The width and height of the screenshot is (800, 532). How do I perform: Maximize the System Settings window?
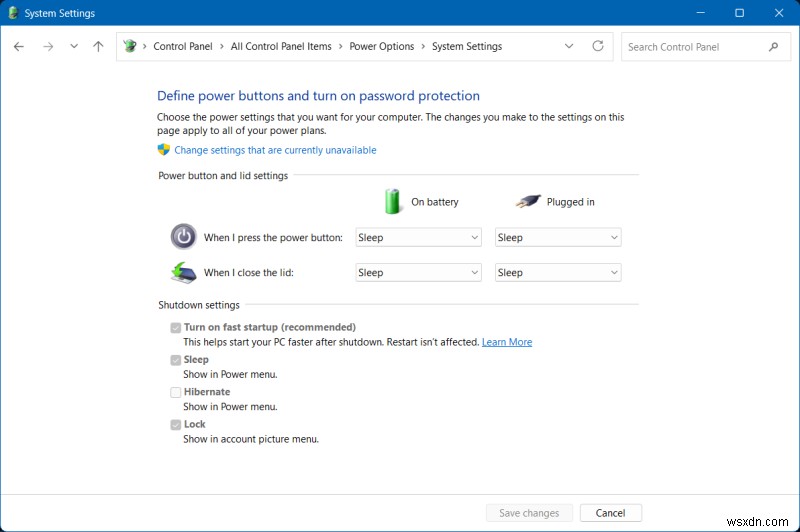click(x=739, y=13)
